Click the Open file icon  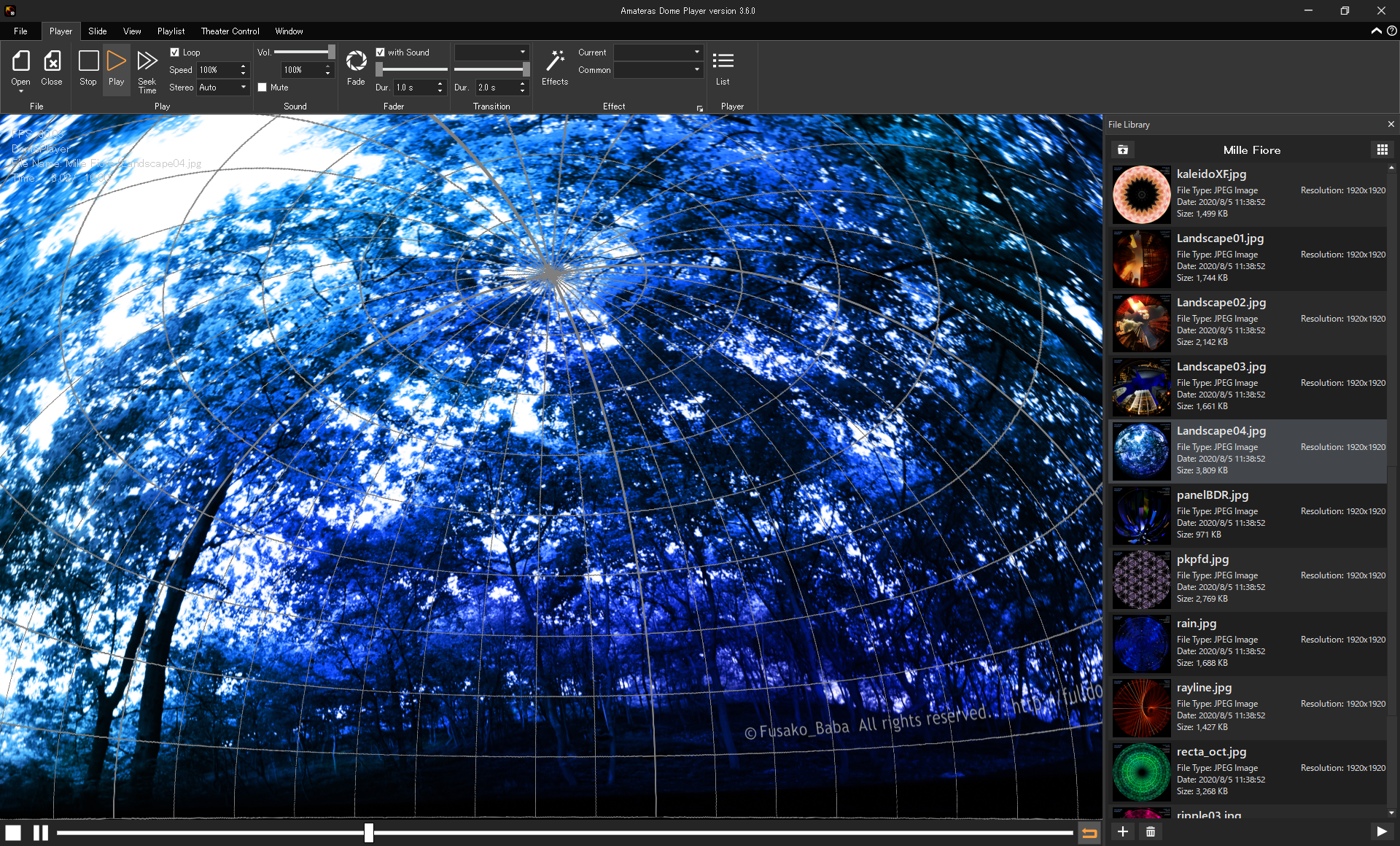point(20,61)
